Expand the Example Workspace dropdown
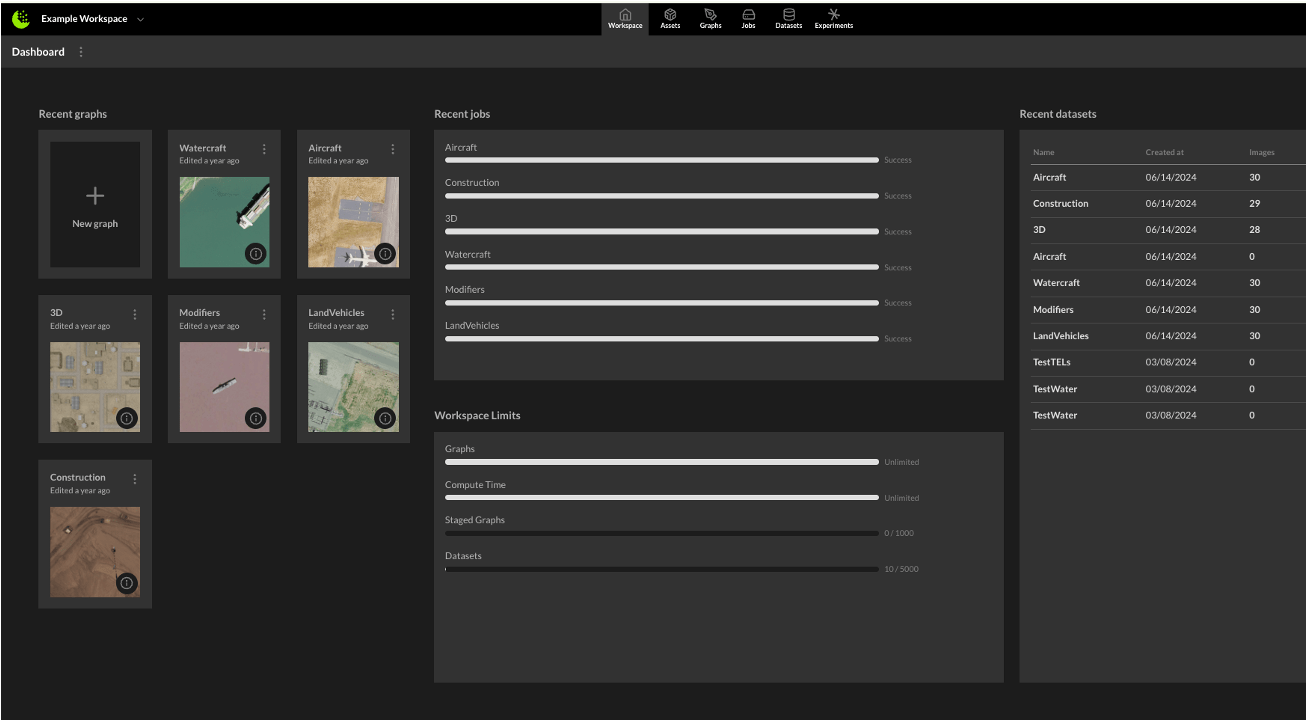1306x720 pixels. point(140,19)
